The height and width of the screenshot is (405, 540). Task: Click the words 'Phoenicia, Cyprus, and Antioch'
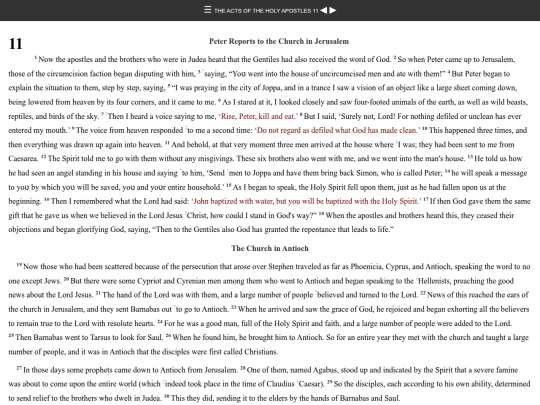coord(400,267)
